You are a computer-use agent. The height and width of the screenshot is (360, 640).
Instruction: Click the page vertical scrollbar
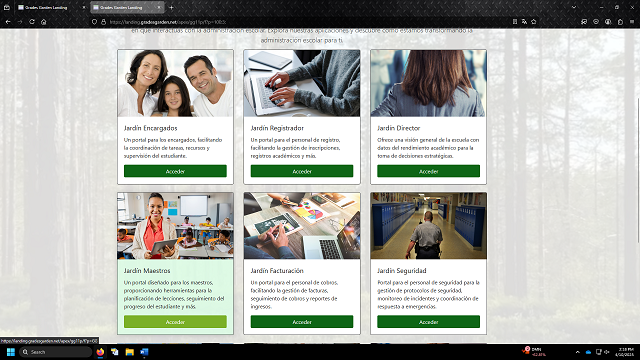(x=638, y=171)
